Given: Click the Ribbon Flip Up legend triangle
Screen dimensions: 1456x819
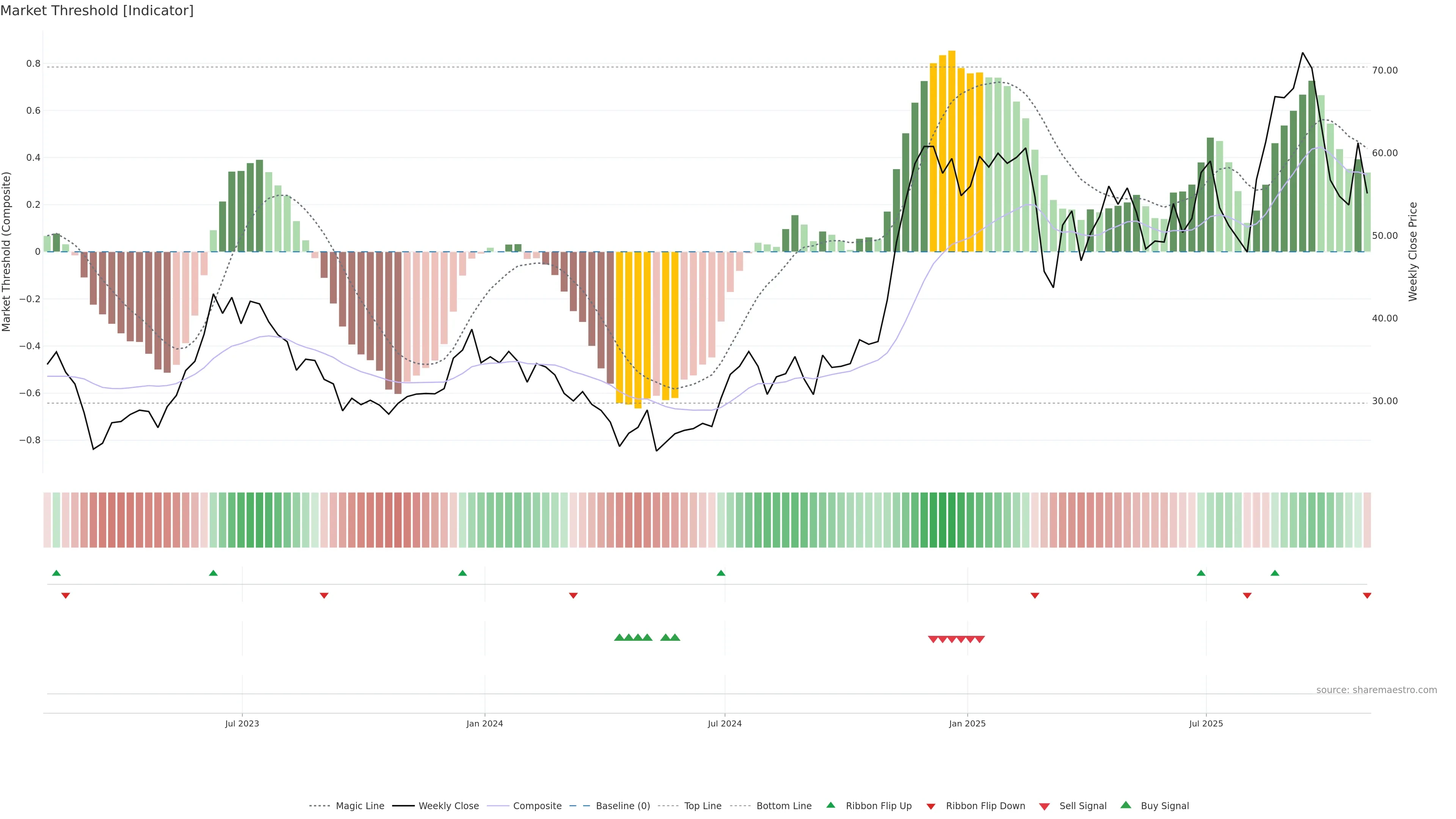Looking at the screenshot, I should click(830, 805).
